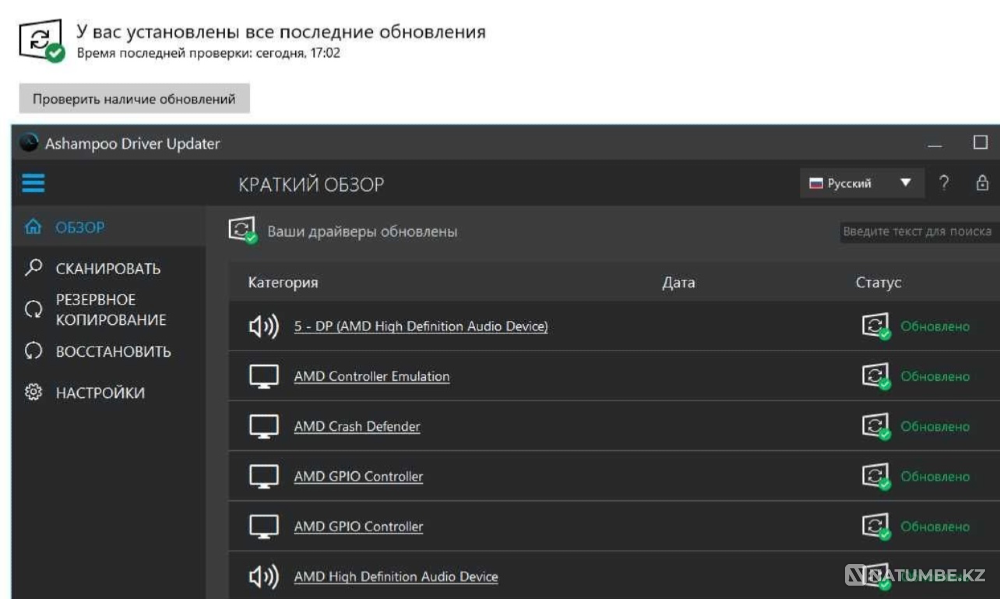
Task: Open the Русский language dropdown
Action: tap(864, 183)
